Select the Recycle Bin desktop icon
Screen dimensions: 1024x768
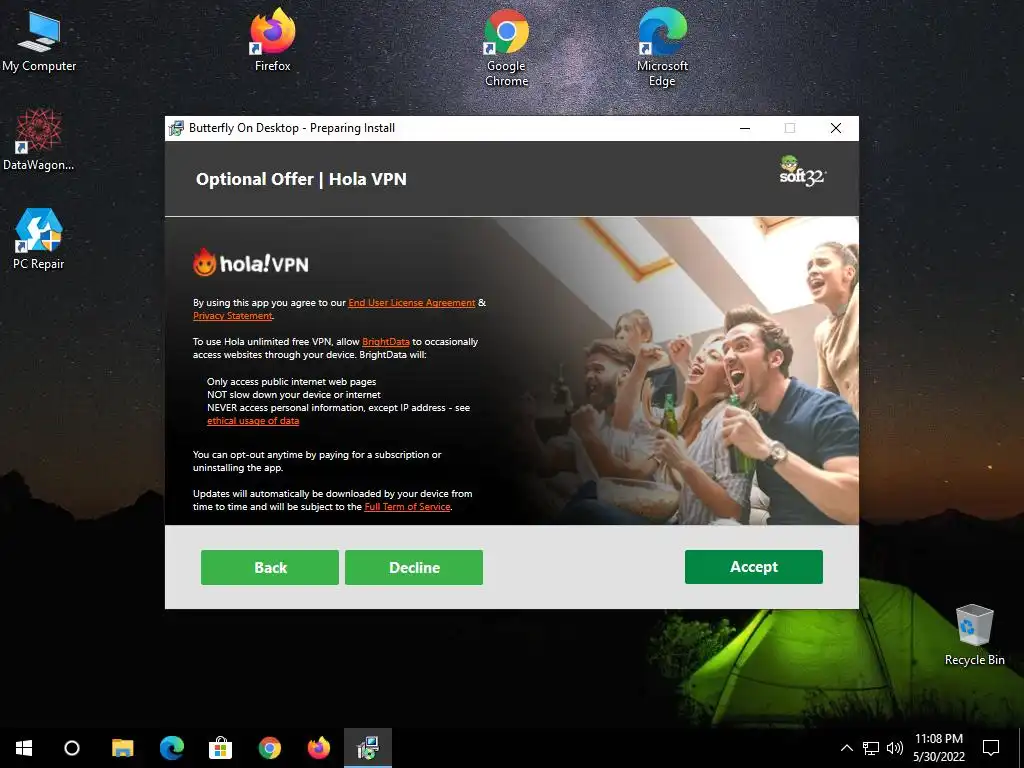click(x=974, y=635)
